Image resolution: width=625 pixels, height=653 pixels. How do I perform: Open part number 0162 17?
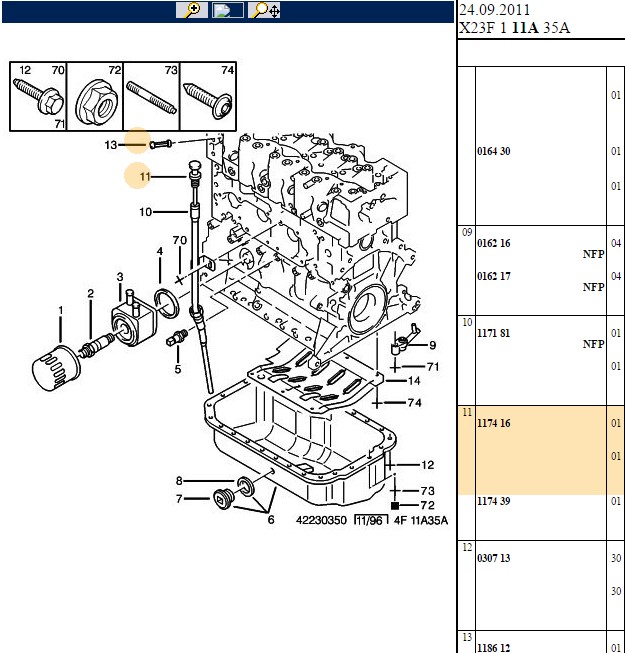(493, 276)
